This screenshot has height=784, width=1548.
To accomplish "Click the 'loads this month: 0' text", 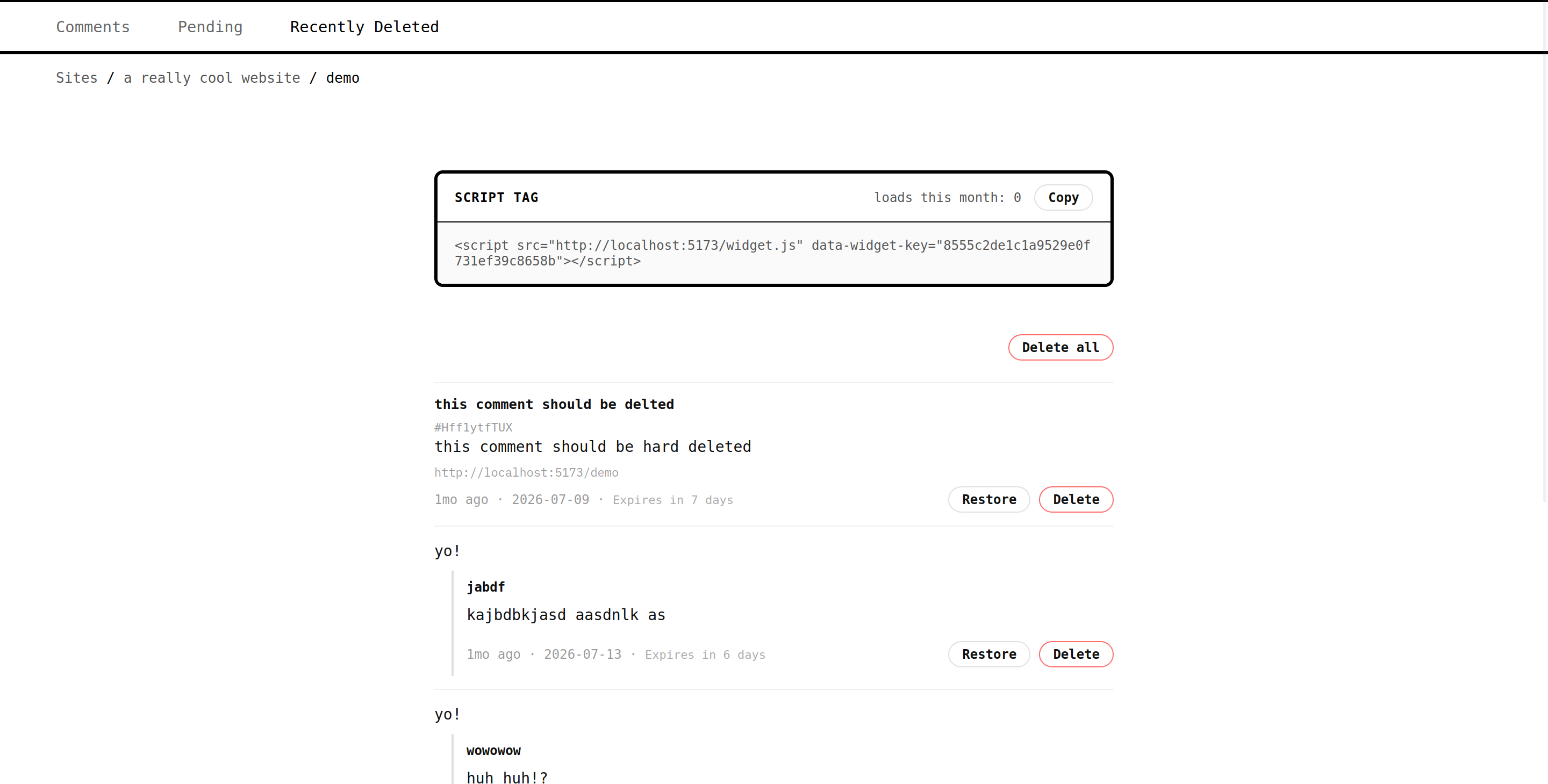I will (x=947, y=198).
